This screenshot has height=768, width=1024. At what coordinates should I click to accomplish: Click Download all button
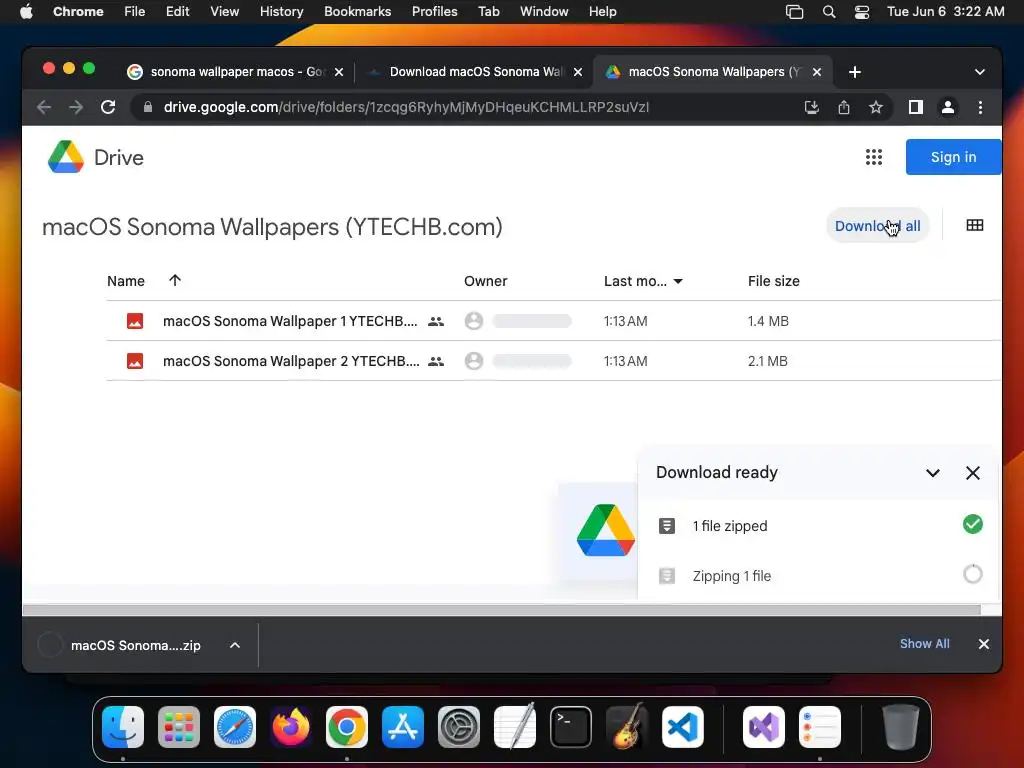click(x=877, y=226)
